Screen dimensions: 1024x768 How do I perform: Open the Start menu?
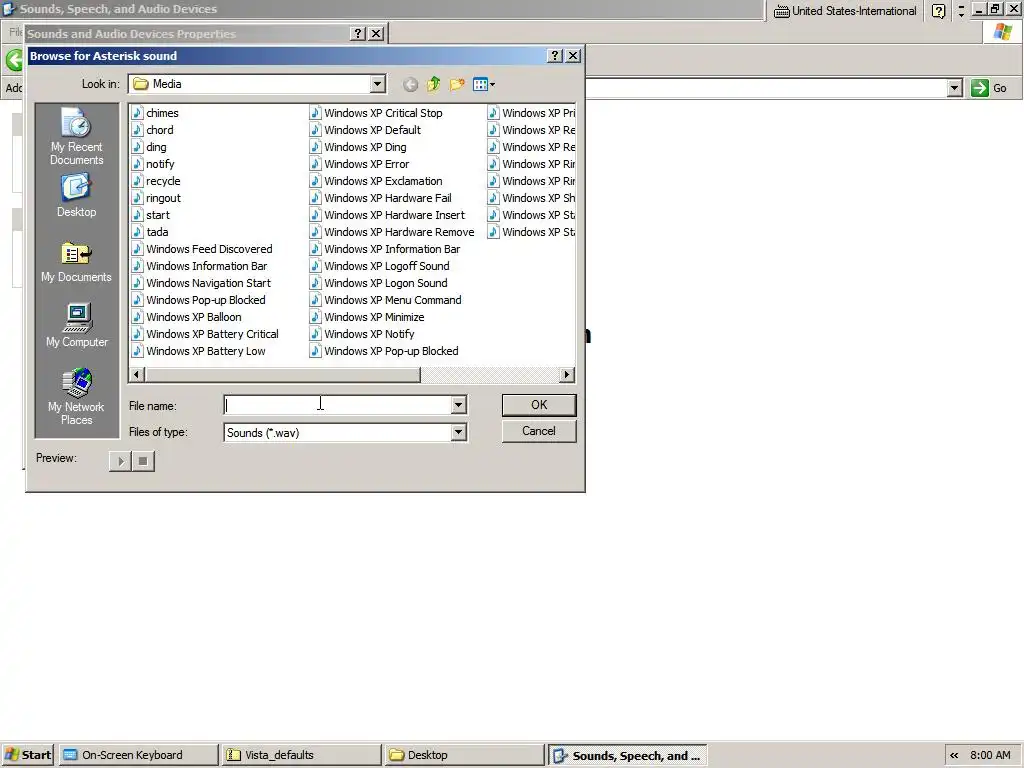coord(28,755)
